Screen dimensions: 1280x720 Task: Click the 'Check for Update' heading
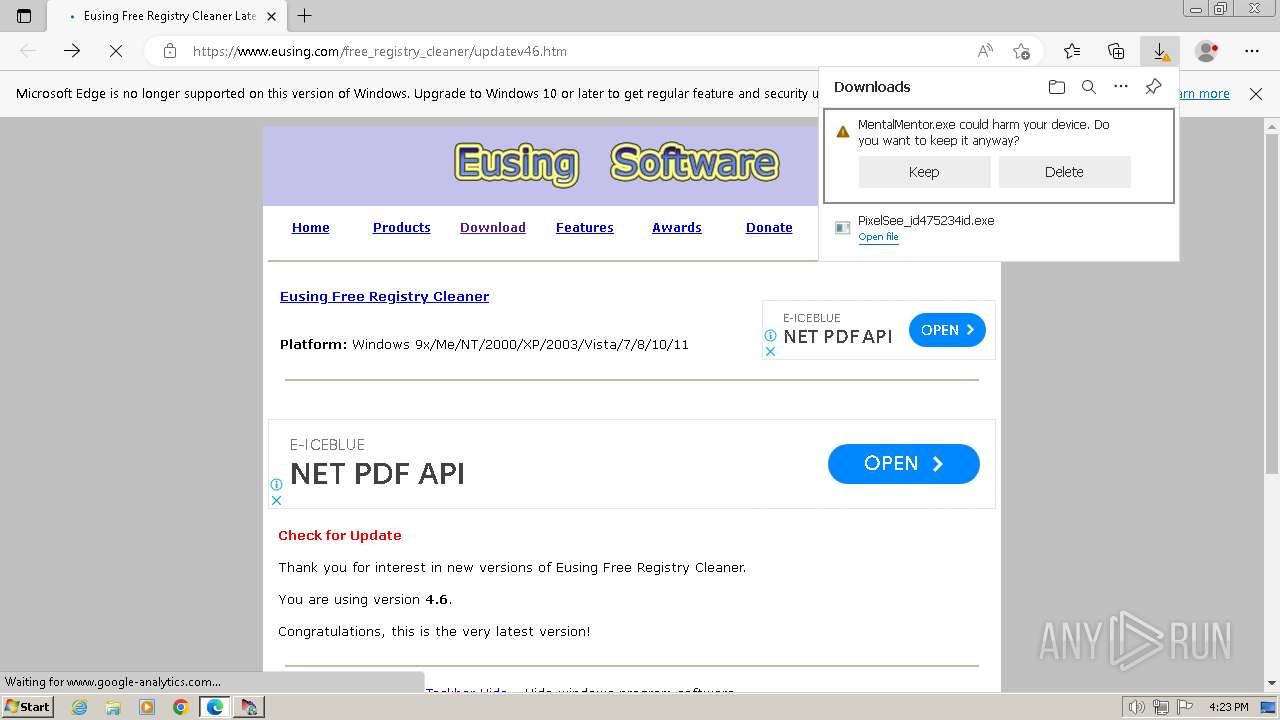coord(340,536)
